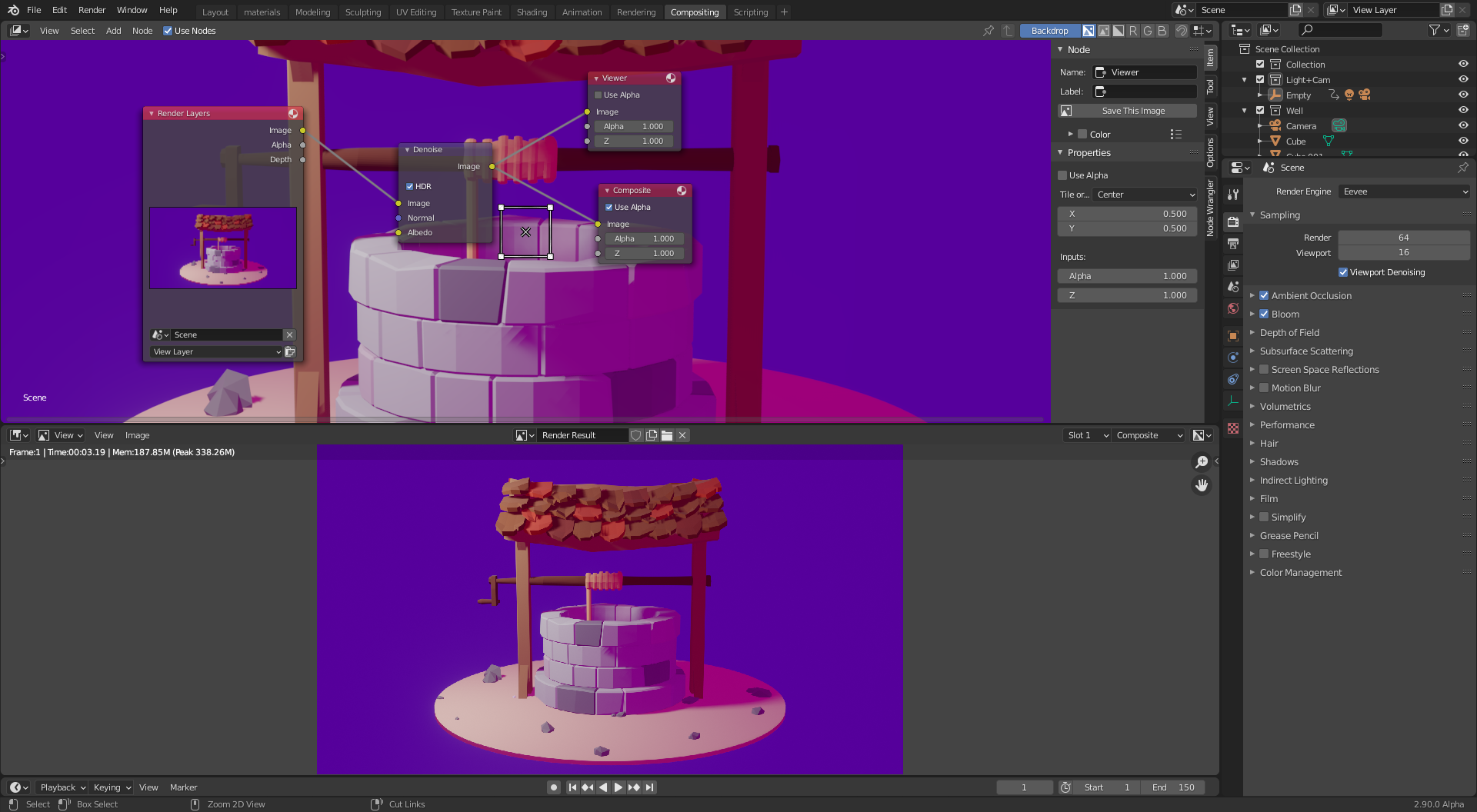This screenshot has height=812, width=1477.
Task: Click the outliner search field icon
Action: pos(1307,30)
